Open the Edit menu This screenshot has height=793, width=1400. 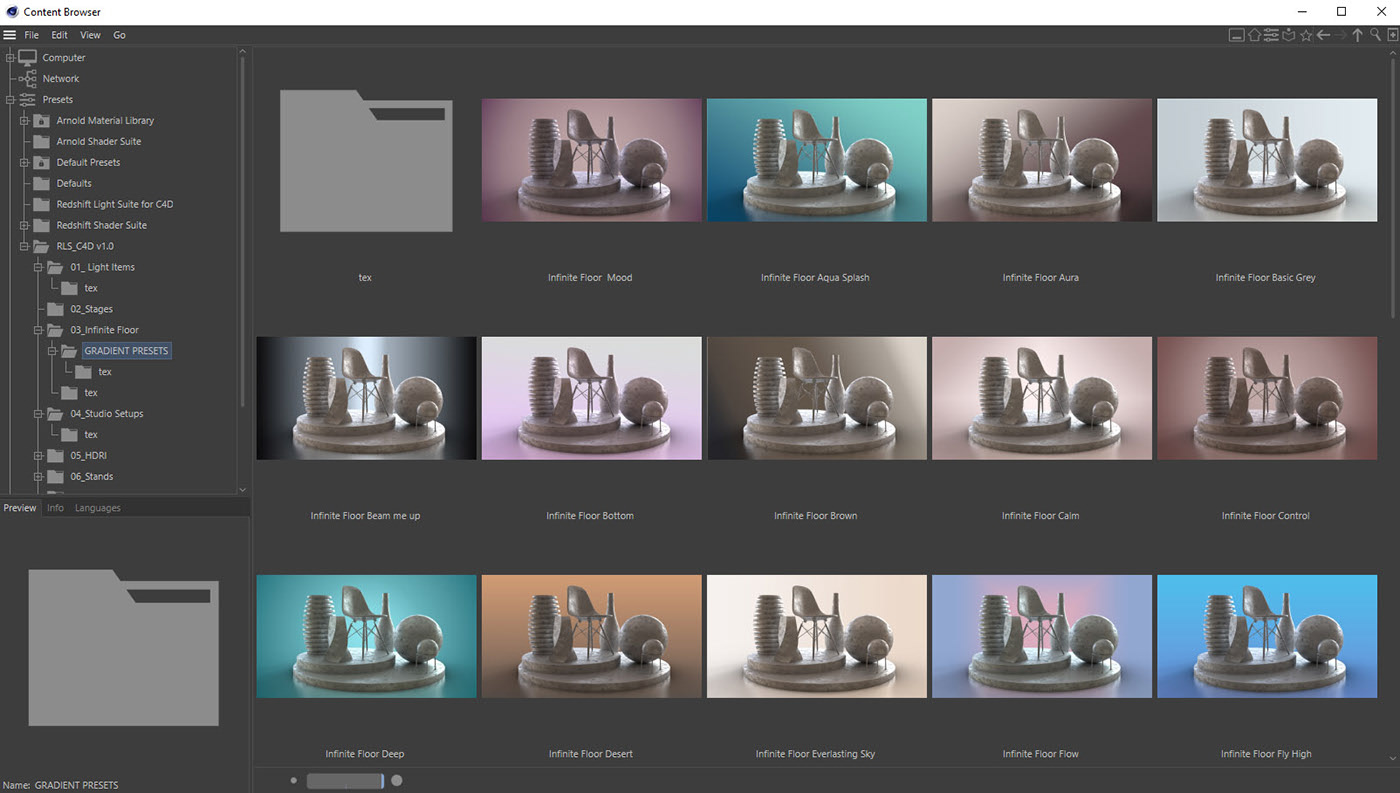click(x=60, y=35)
